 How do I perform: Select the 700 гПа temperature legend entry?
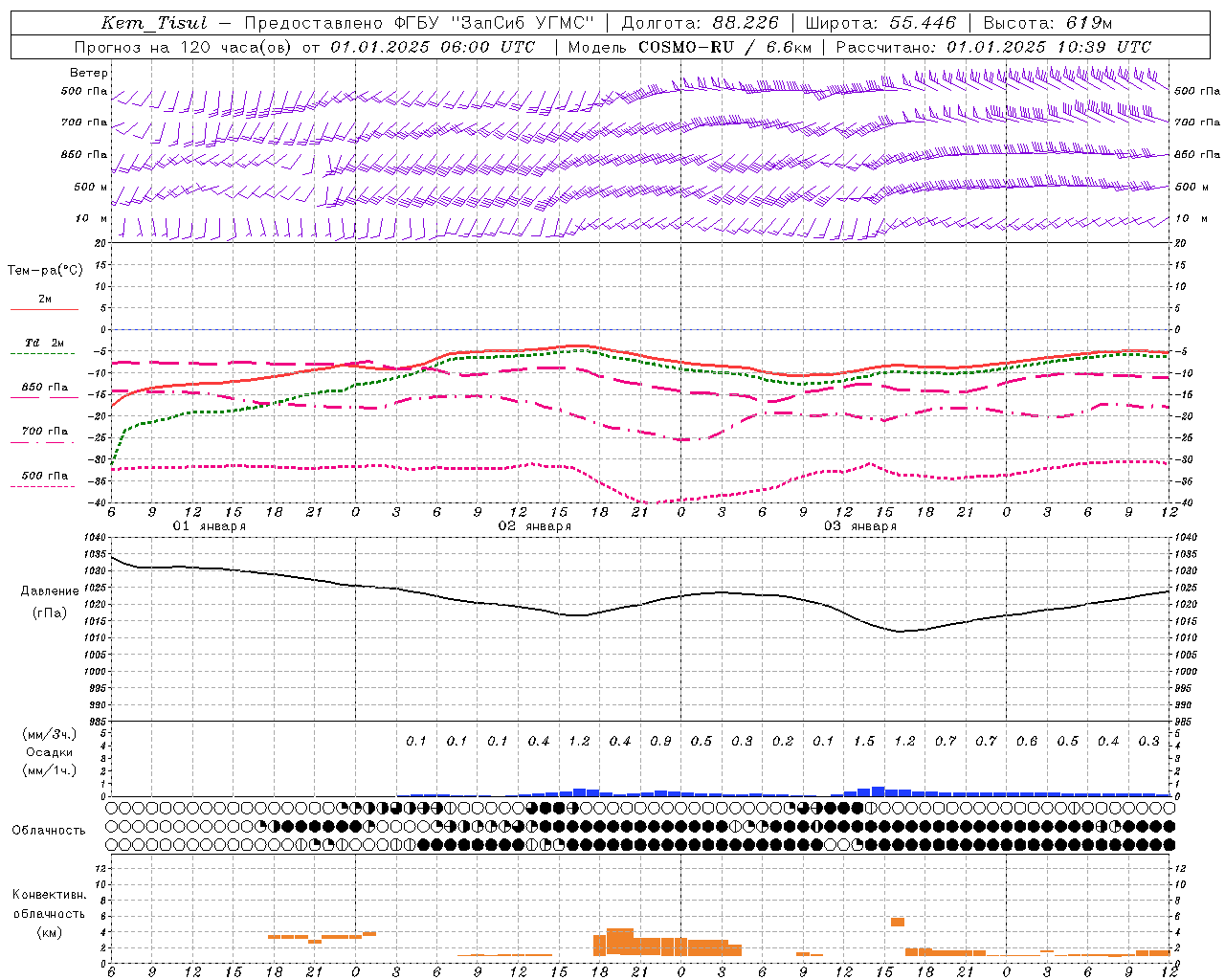(45, 432)
